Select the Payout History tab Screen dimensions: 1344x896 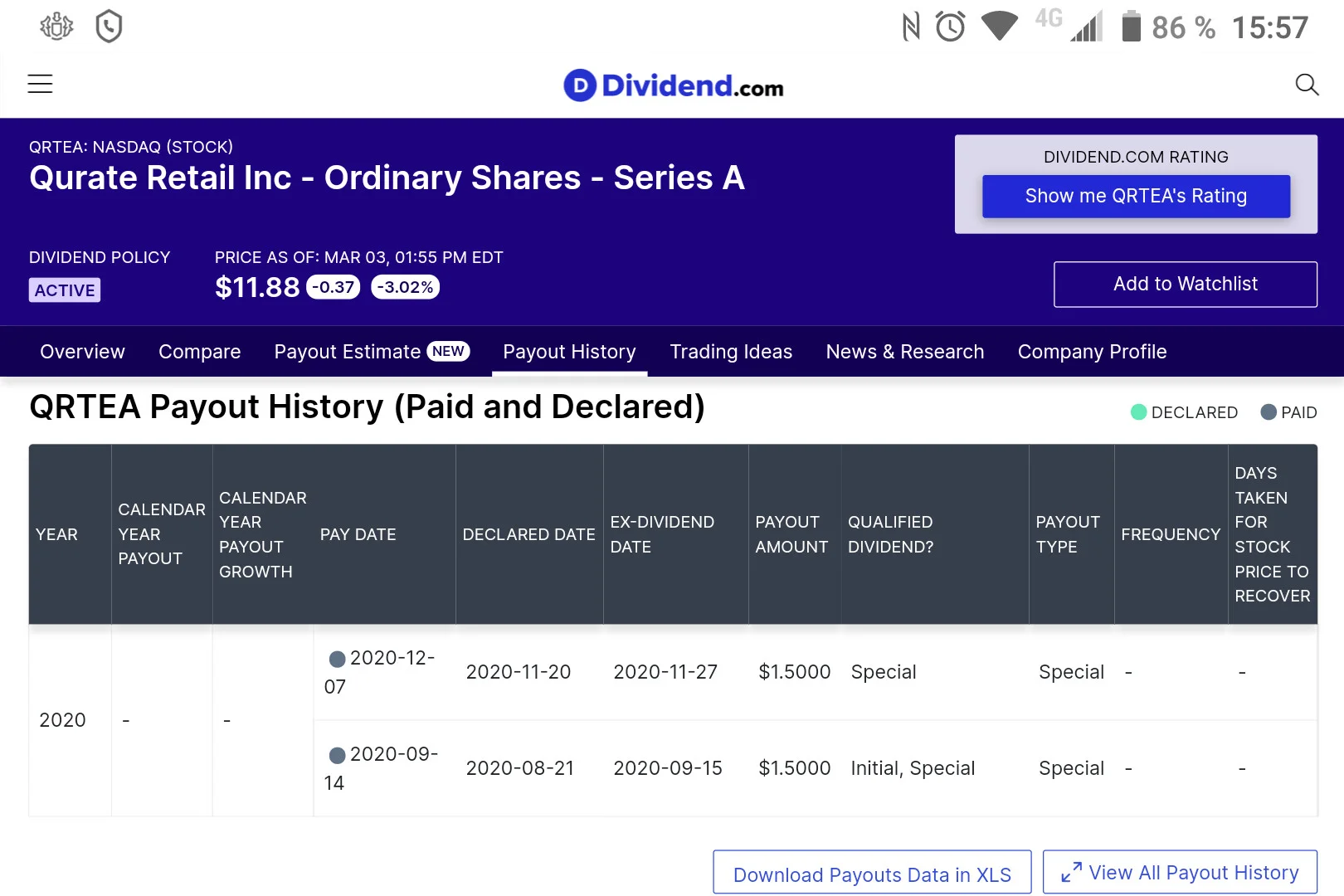pyautogui.click(x=569, y=352)
